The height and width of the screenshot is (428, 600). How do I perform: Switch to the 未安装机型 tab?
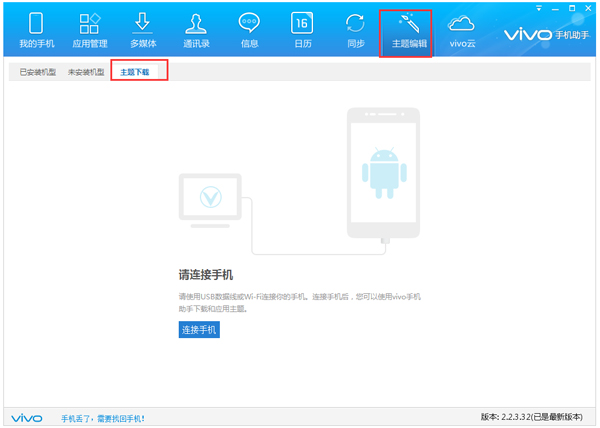click(86, 73)
